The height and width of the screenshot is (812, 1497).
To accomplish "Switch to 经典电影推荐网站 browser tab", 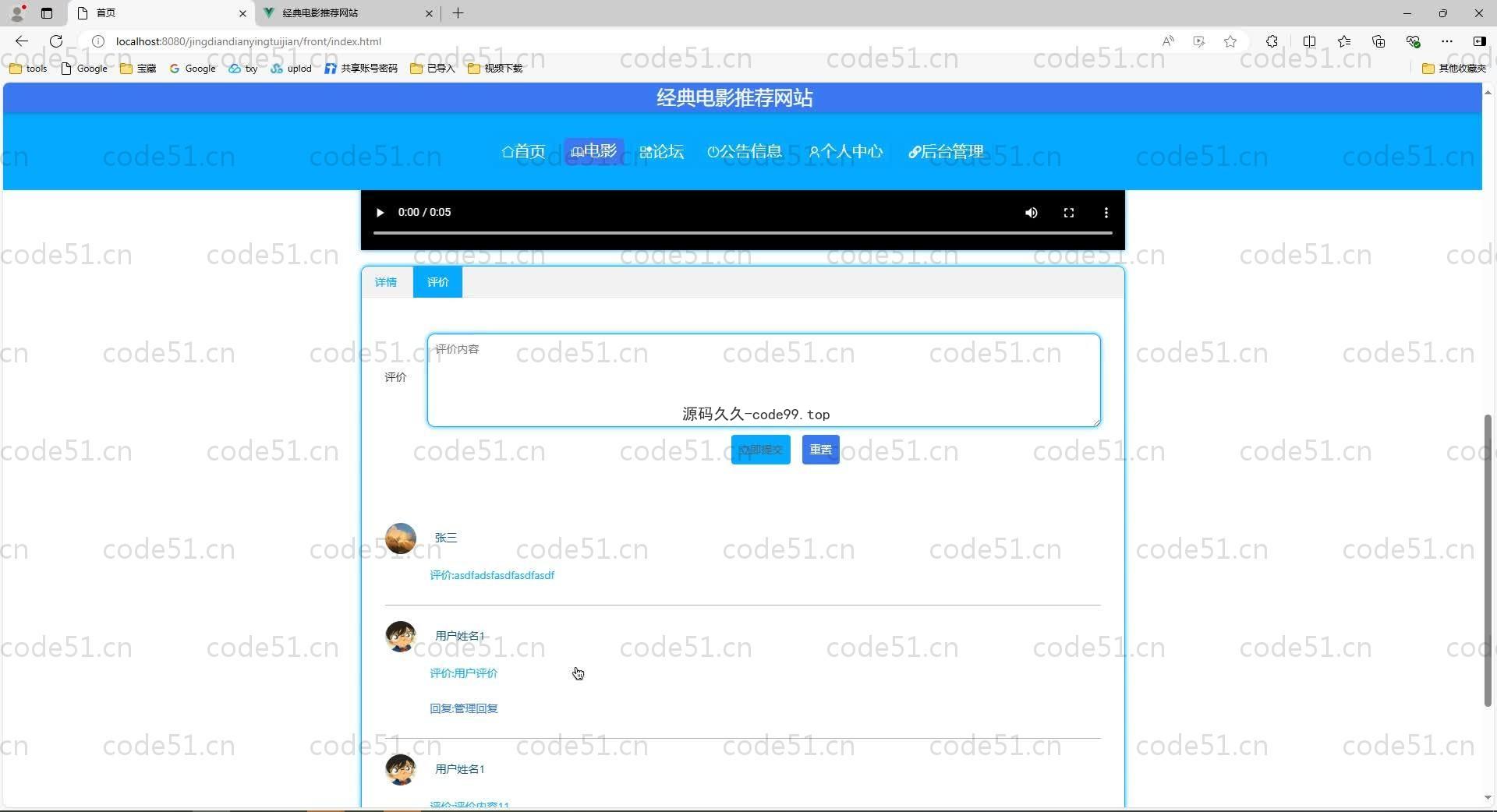I will (x=347, y=13).
